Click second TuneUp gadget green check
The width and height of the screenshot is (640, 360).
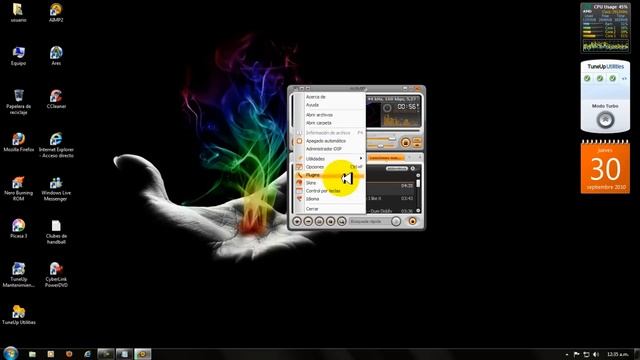pyautogui.click(x=600, y=78)
